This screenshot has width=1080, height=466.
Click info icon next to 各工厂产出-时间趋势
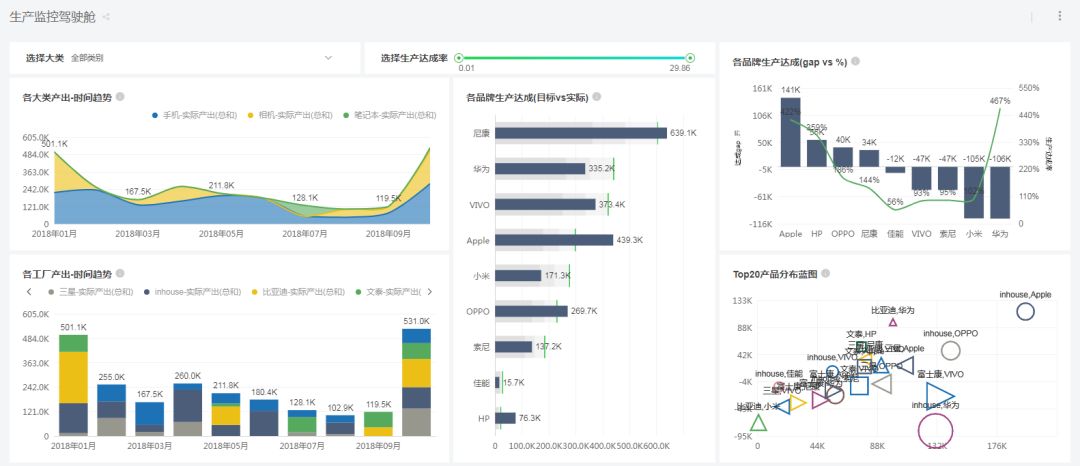120,273
